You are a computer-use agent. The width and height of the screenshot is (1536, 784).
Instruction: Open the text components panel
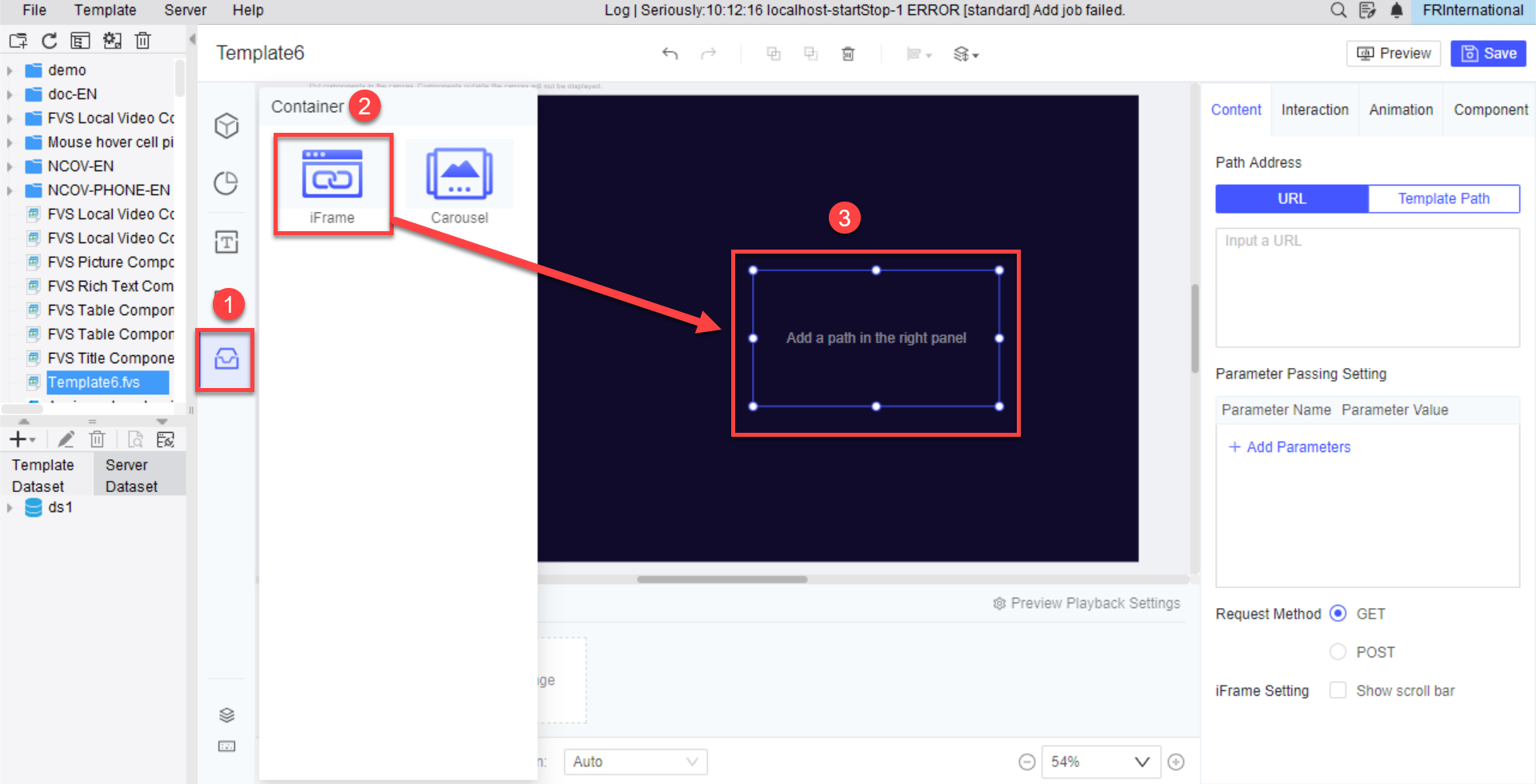click(226, 242)
